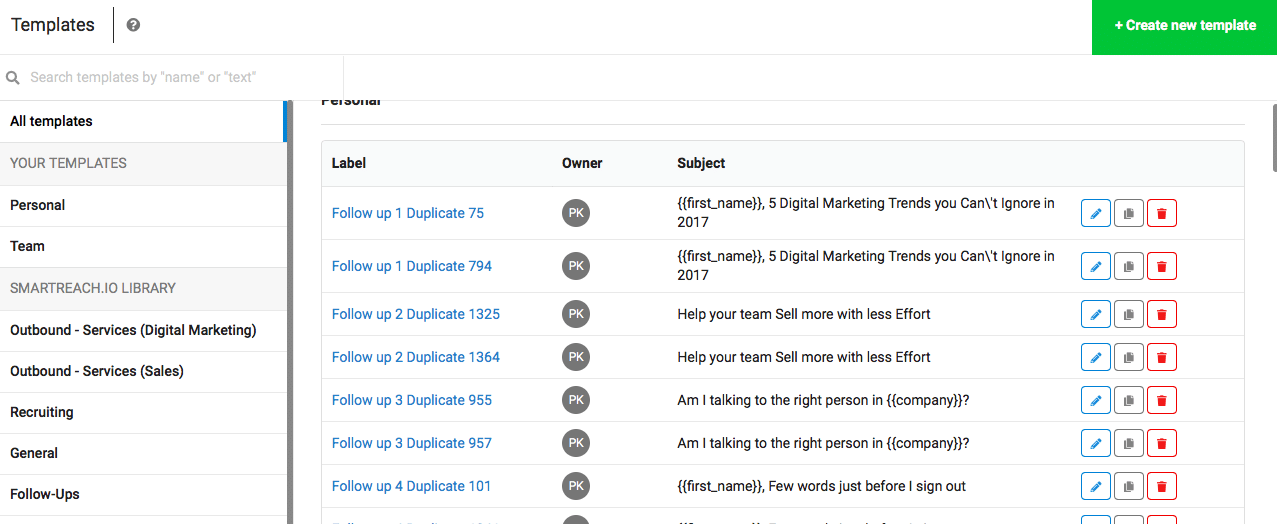Edit Follow up 2 Duplicate 1325 template
The image size is (1277, 524).
pyautogui.click(x=1096, y=314)
